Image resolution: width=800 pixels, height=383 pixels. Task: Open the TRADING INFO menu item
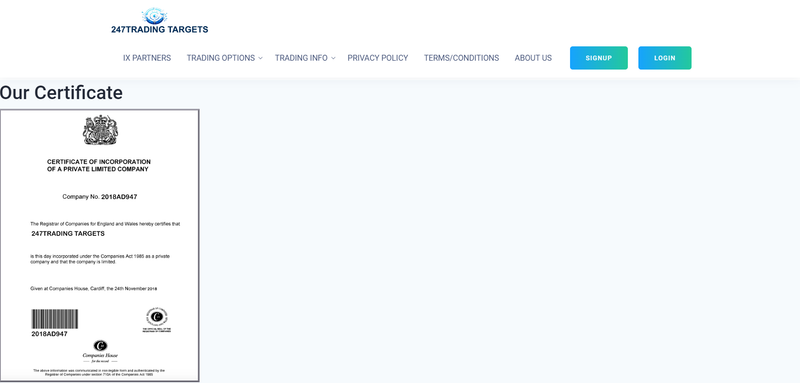point(301,58)
